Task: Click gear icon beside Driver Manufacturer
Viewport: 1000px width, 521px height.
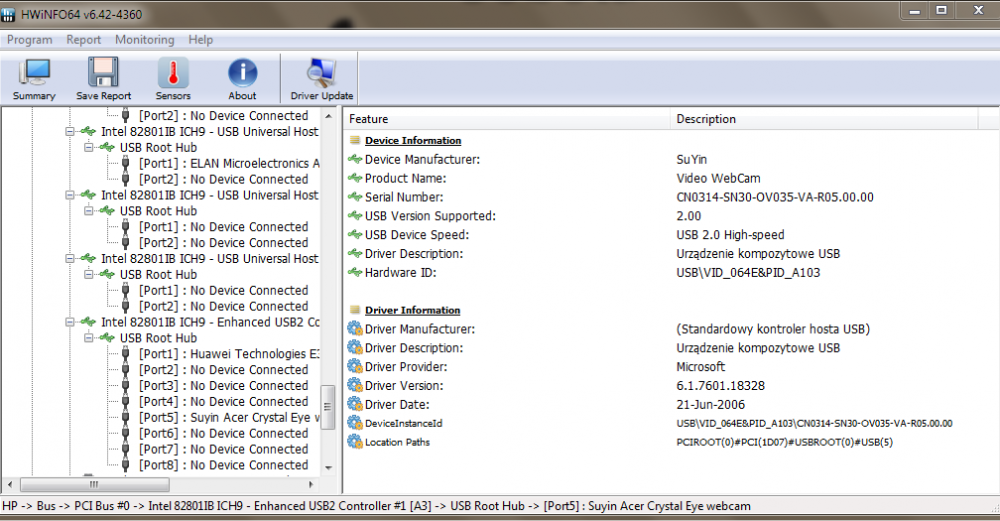Action: pyautogui.click(x=355, y=329)
